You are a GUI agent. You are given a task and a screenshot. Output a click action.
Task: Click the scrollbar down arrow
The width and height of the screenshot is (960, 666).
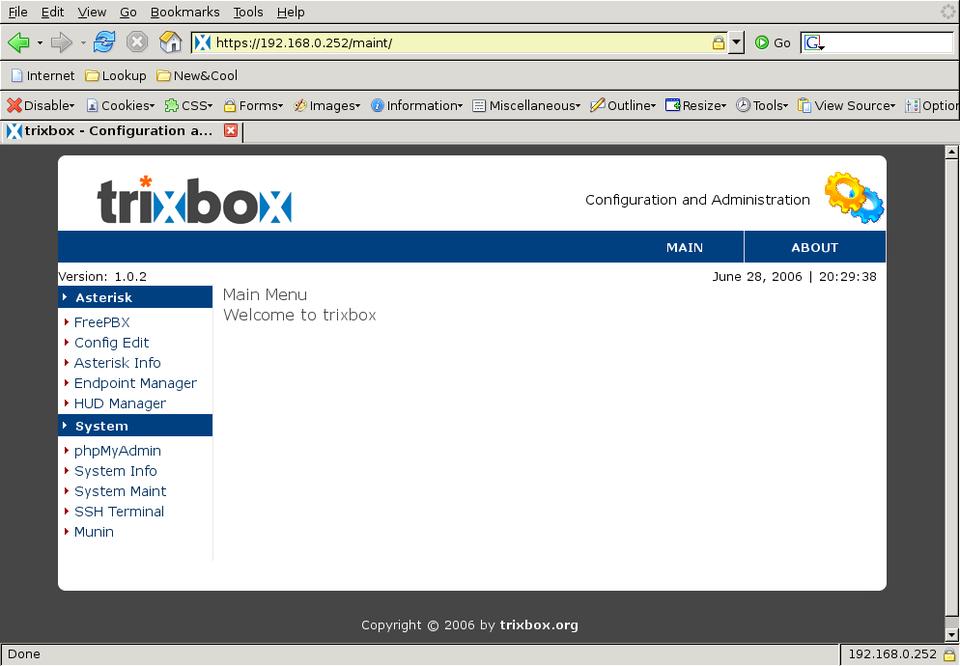point(951,635)
